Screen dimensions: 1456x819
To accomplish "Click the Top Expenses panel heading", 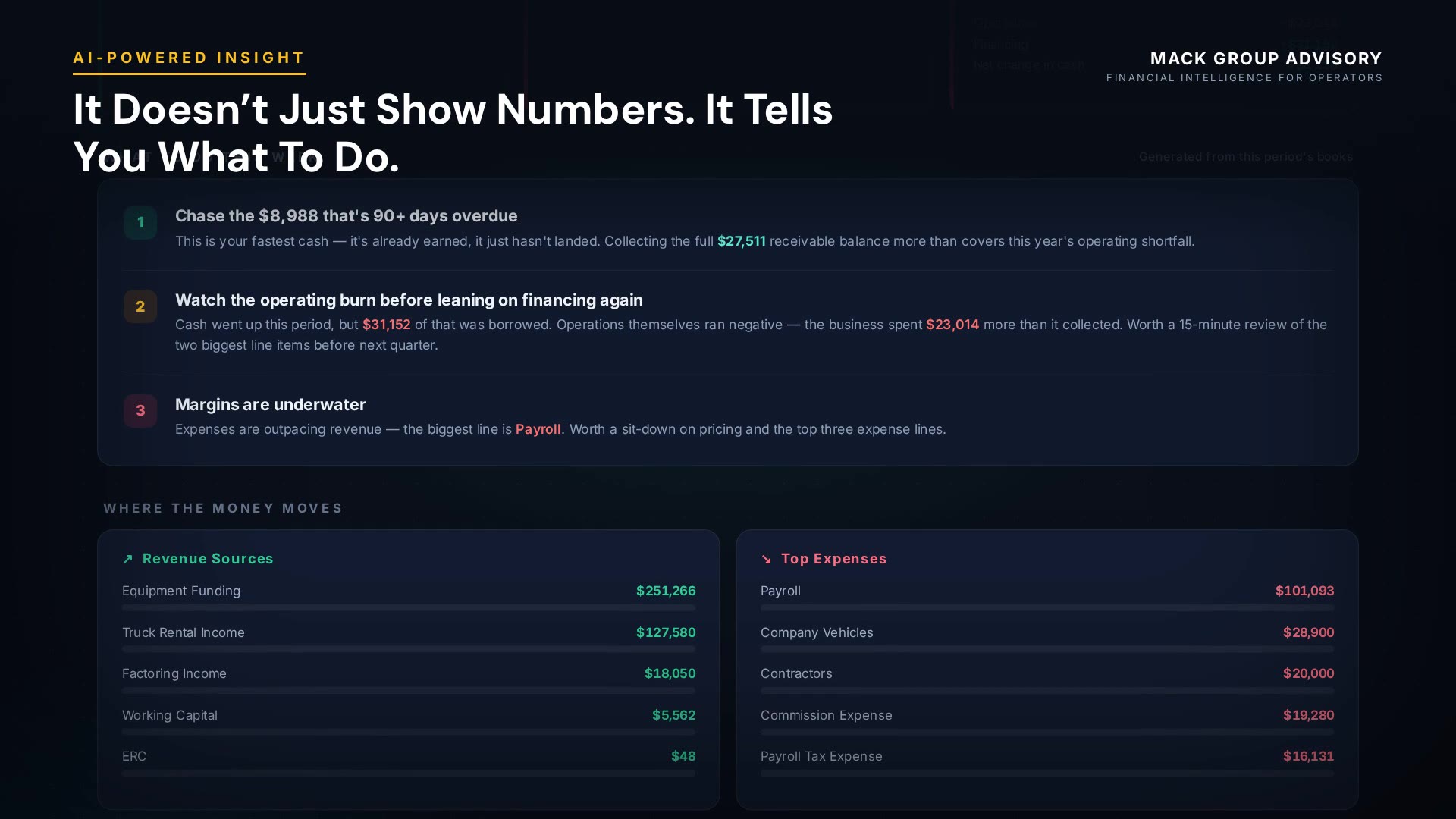I will point(833,559).
